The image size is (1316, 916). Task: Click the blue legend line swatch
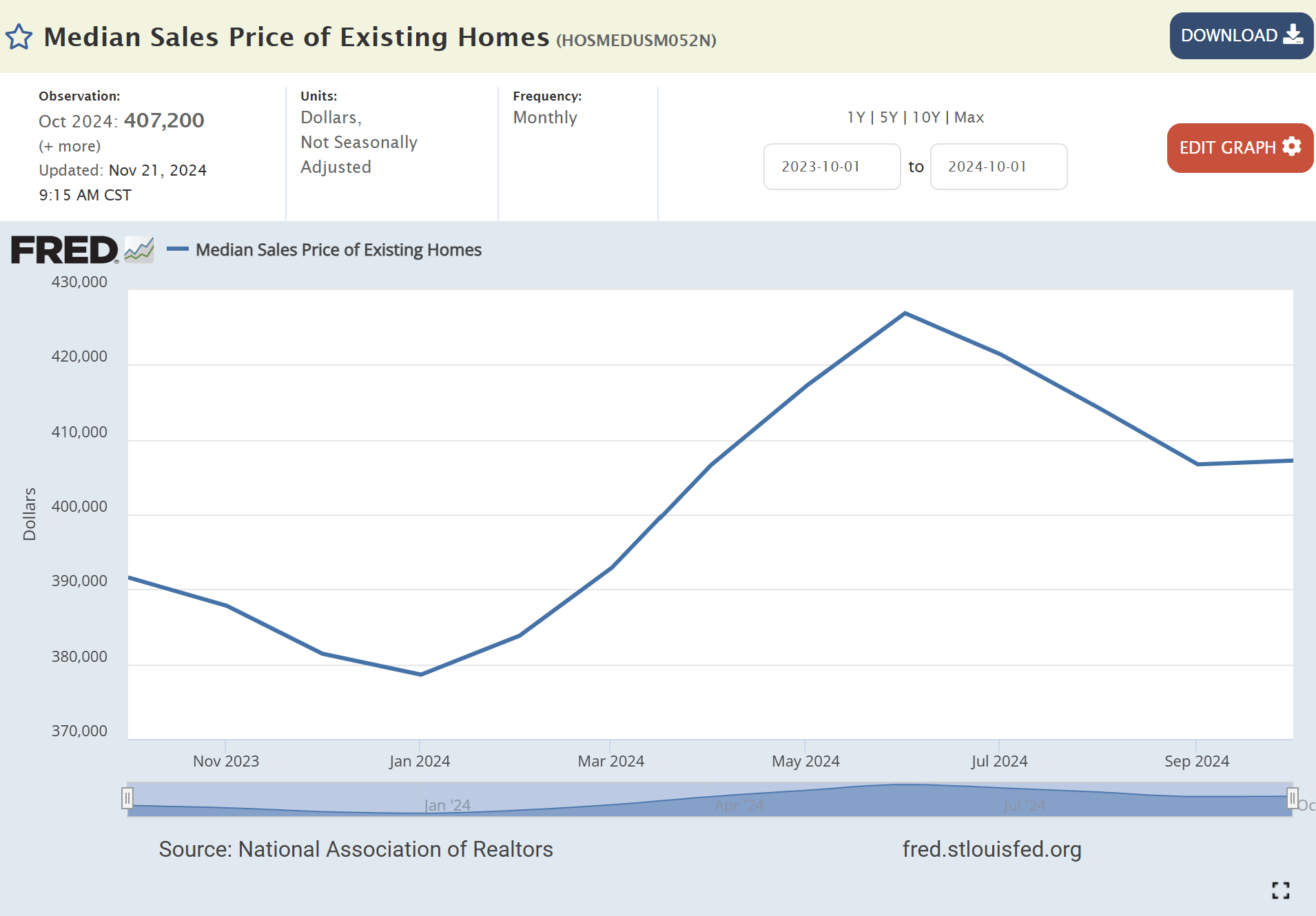click(x=178, y=249)
